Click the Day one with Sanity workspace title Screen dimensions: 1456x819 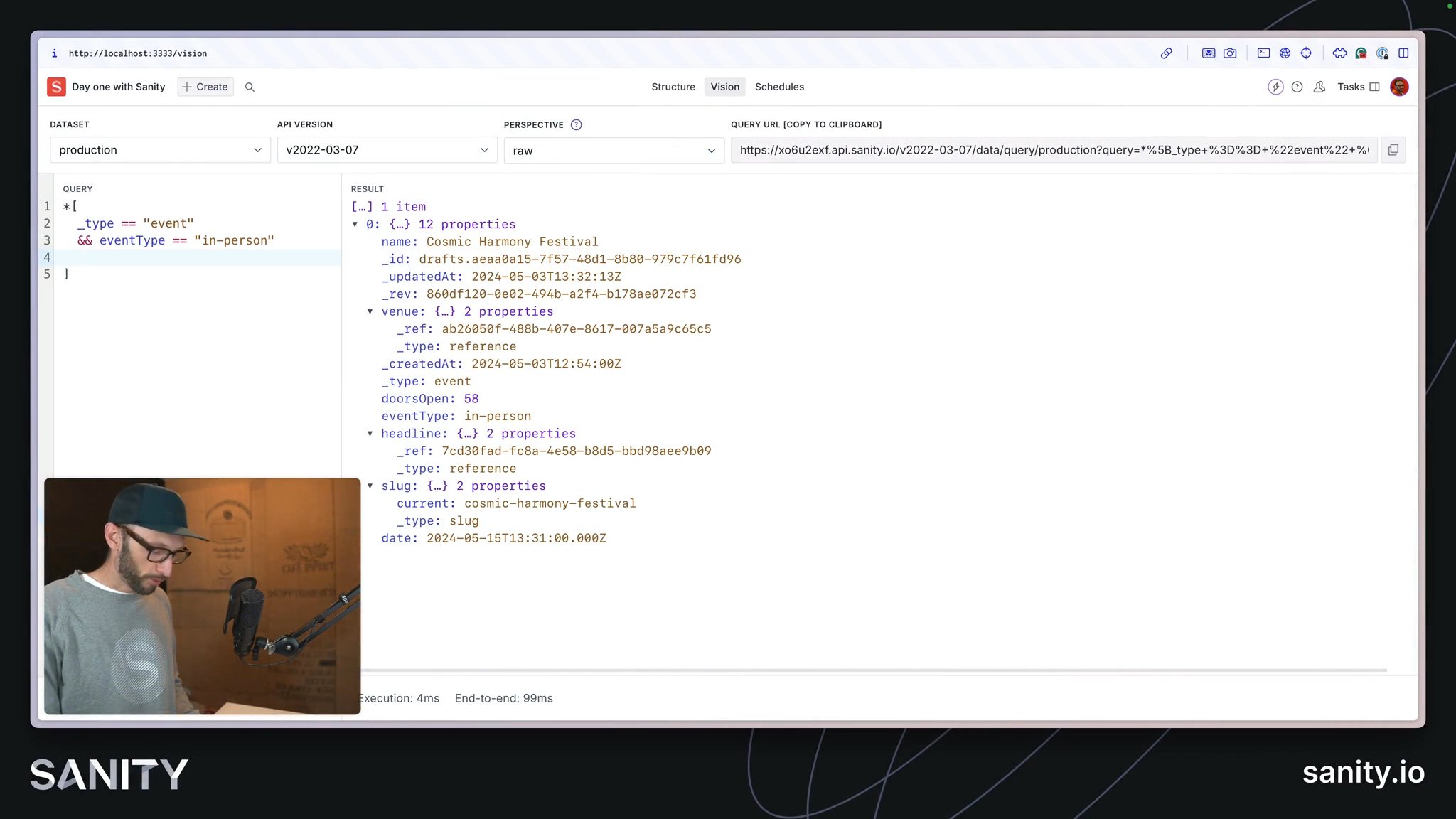pyautogui.click(x=118, y=87)
